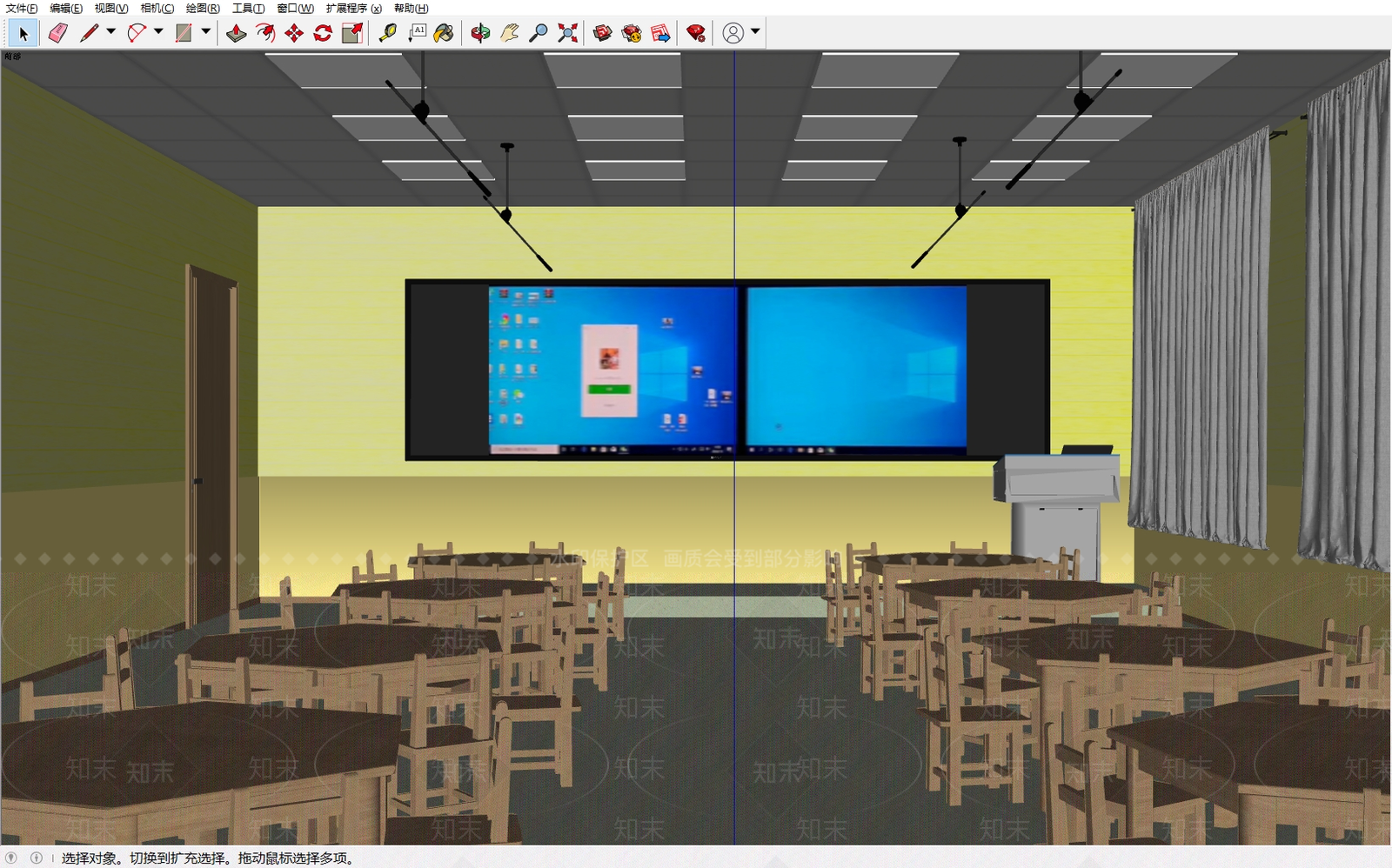Choose the Text label tool
The image size is (1392, 868).
[417, 33]
